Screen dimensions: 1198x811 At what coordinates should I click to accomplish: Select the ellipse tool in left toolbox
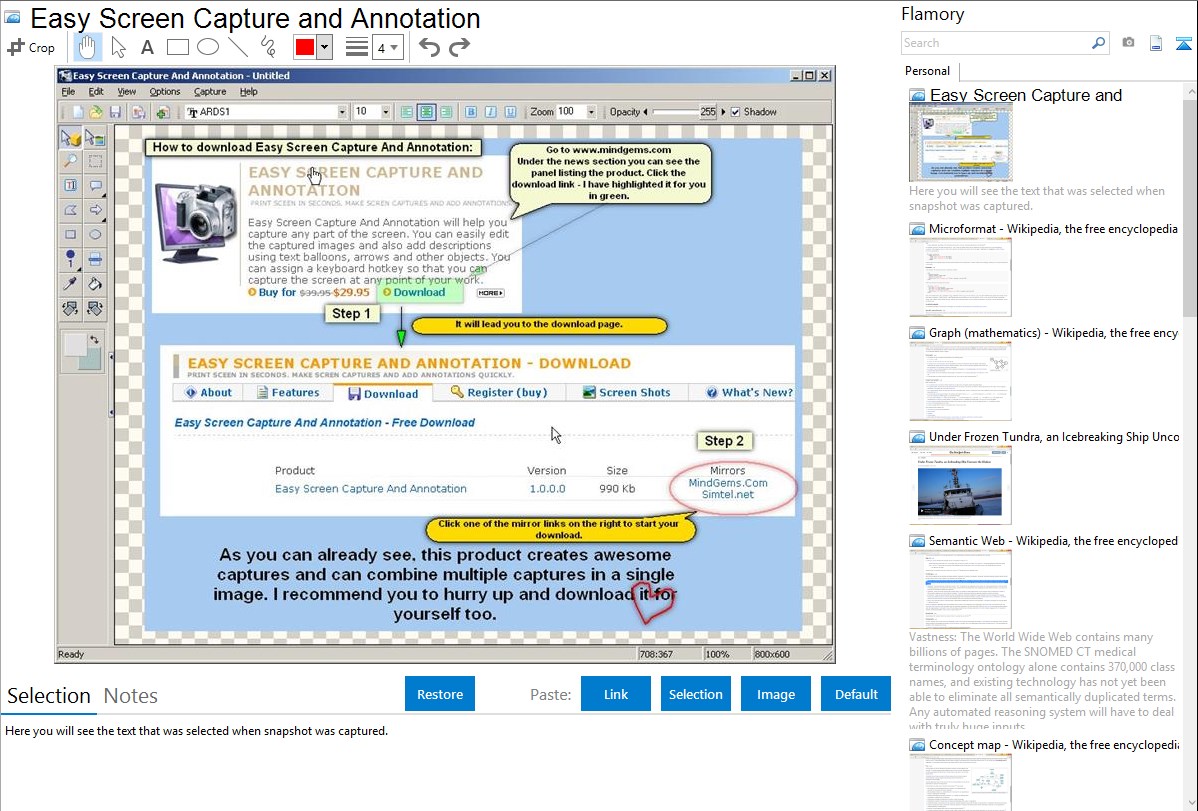(96, 235)
